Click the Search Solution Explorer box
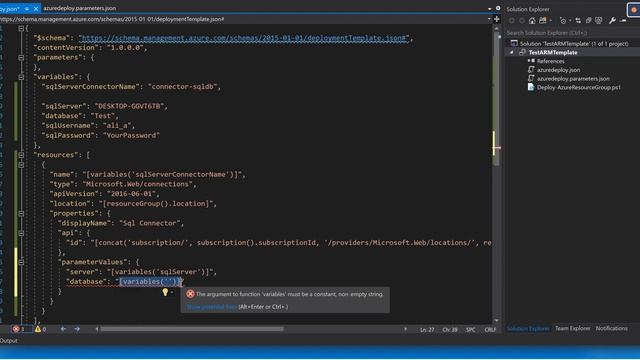The width and height of the screenshot is (640, 360). (571, 33)
